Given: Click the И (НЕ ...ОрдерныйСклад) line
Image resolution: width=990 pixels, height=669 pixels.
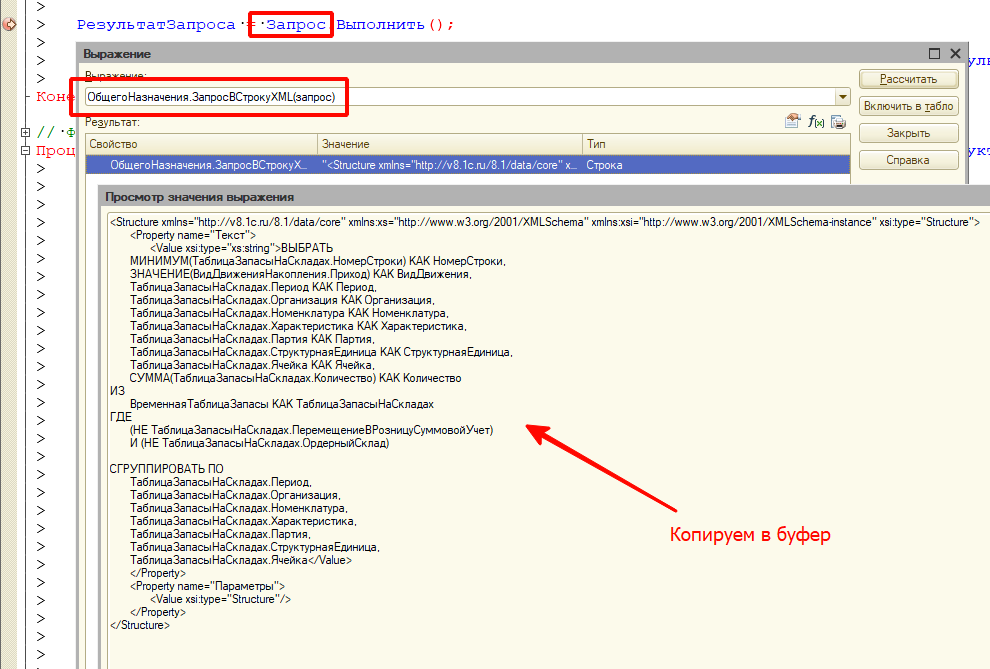Looking at the screenshot, I should (x=259, y=443).
